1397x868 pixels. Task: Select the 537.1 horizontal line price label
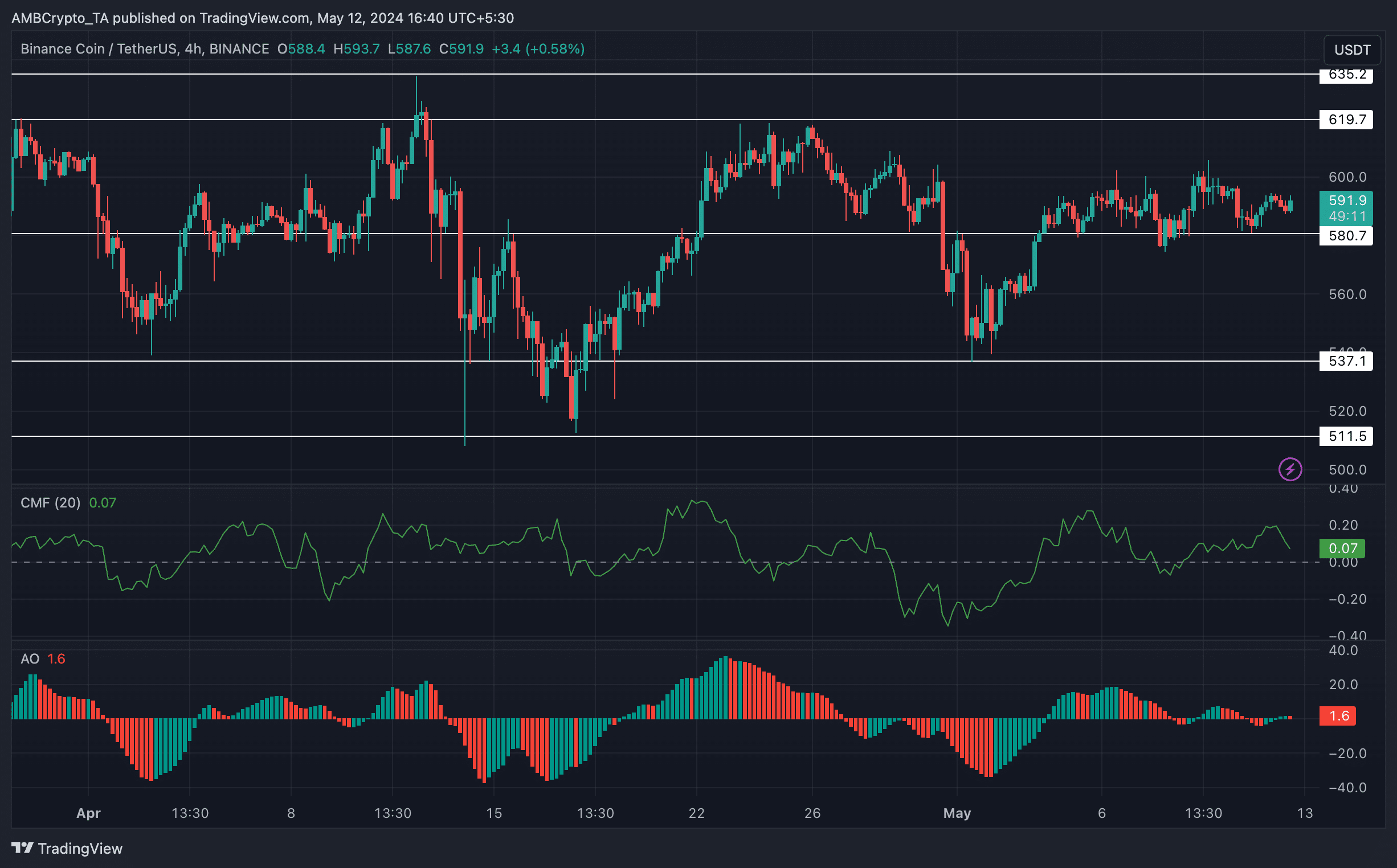click(x=1346, y=361)
